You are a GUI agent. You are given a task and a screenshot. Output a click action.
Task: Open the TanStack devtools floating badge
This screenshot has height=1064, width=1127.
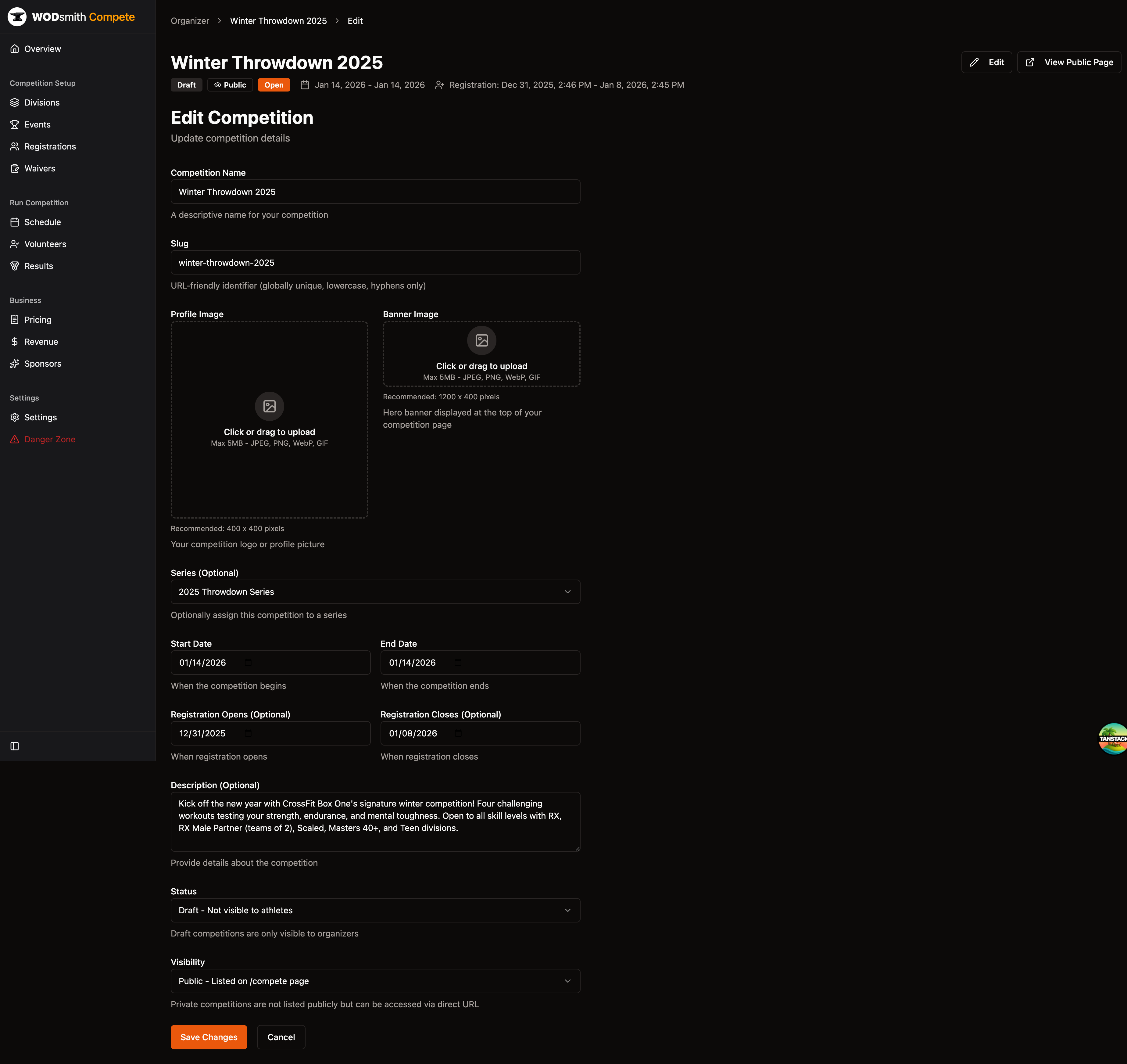coord(1113,739)
